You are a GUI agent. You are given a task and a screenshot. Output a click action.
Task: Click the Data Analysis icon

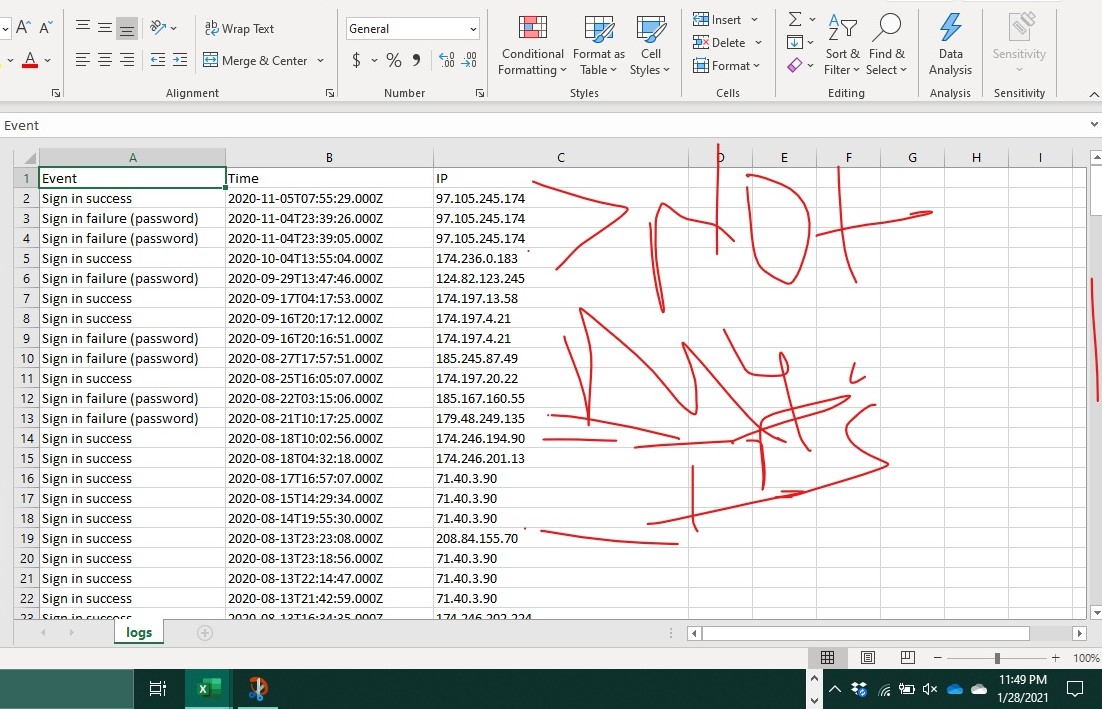point(950,45)
